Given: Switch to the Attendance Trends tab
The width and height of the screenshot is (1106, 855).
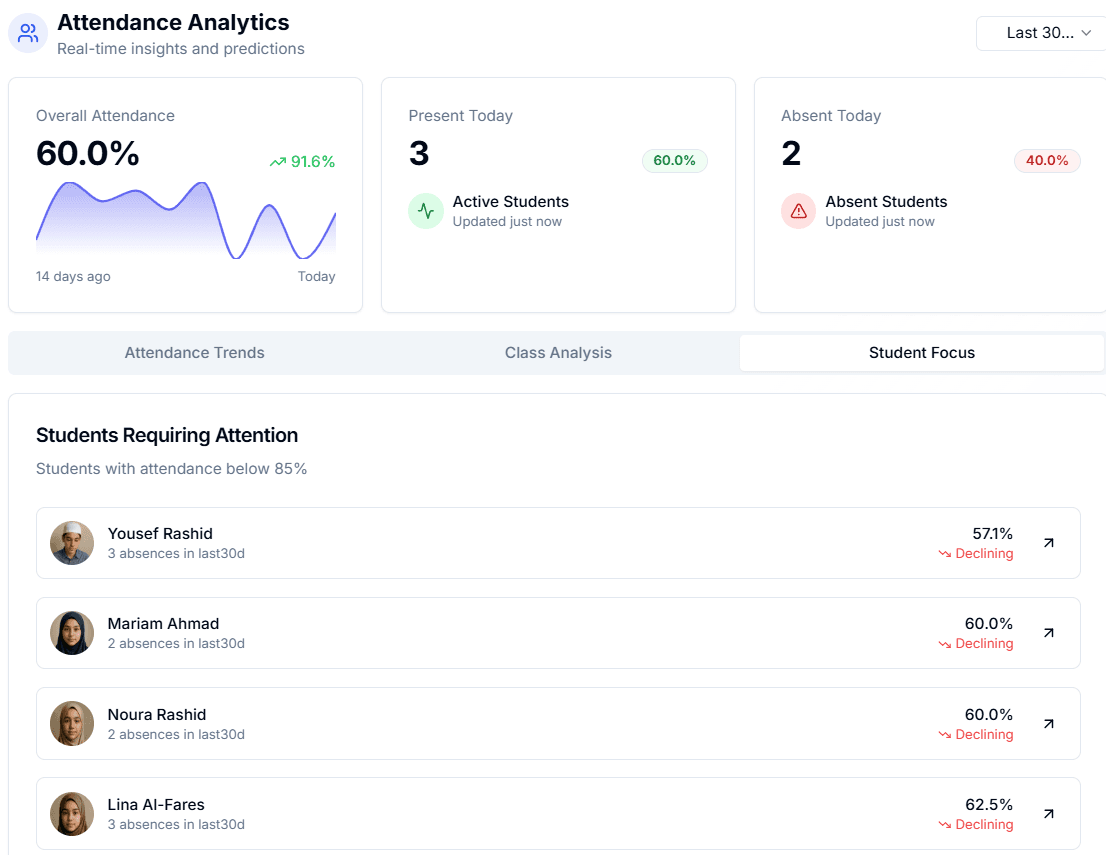Looking at the screenshot, I should coord(194,353).
